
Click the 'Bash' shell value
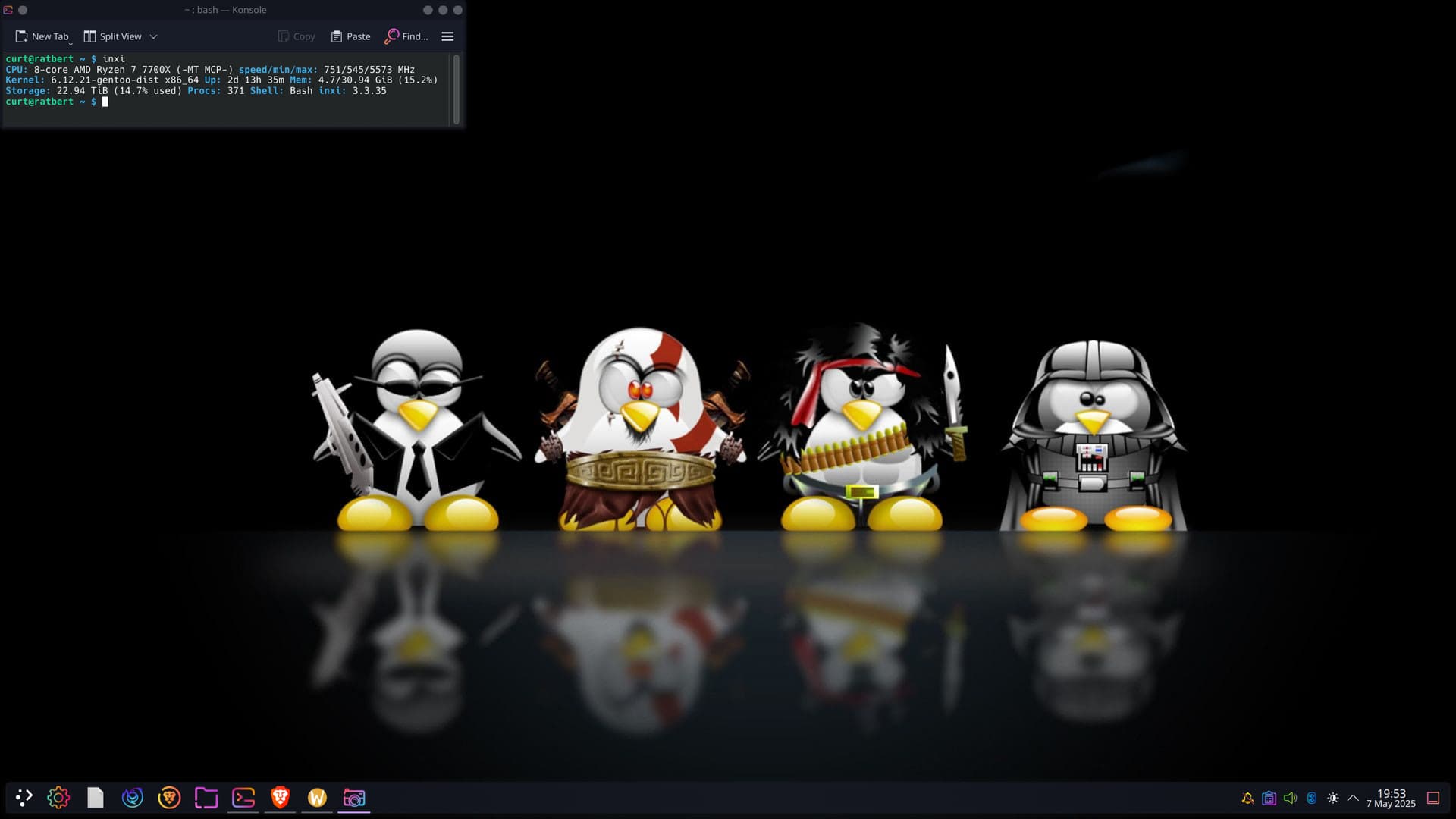(301, 90)
